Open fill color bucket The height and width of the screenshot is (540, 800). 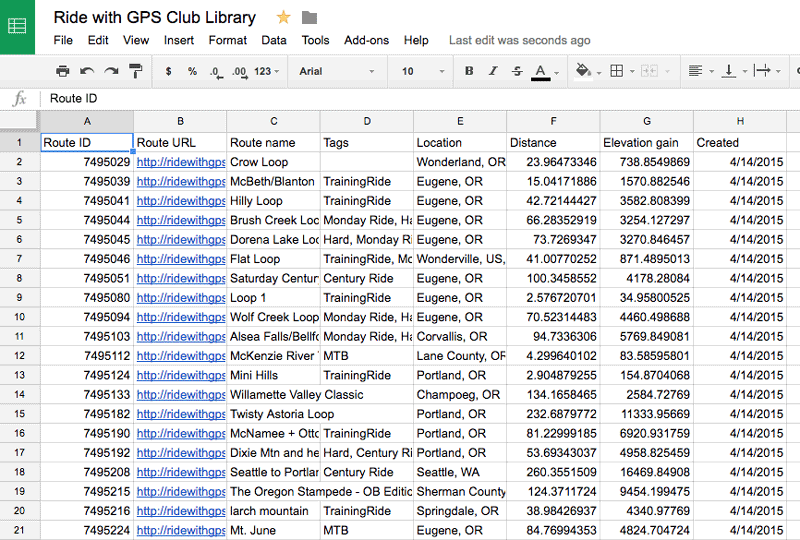pos(583,71)
